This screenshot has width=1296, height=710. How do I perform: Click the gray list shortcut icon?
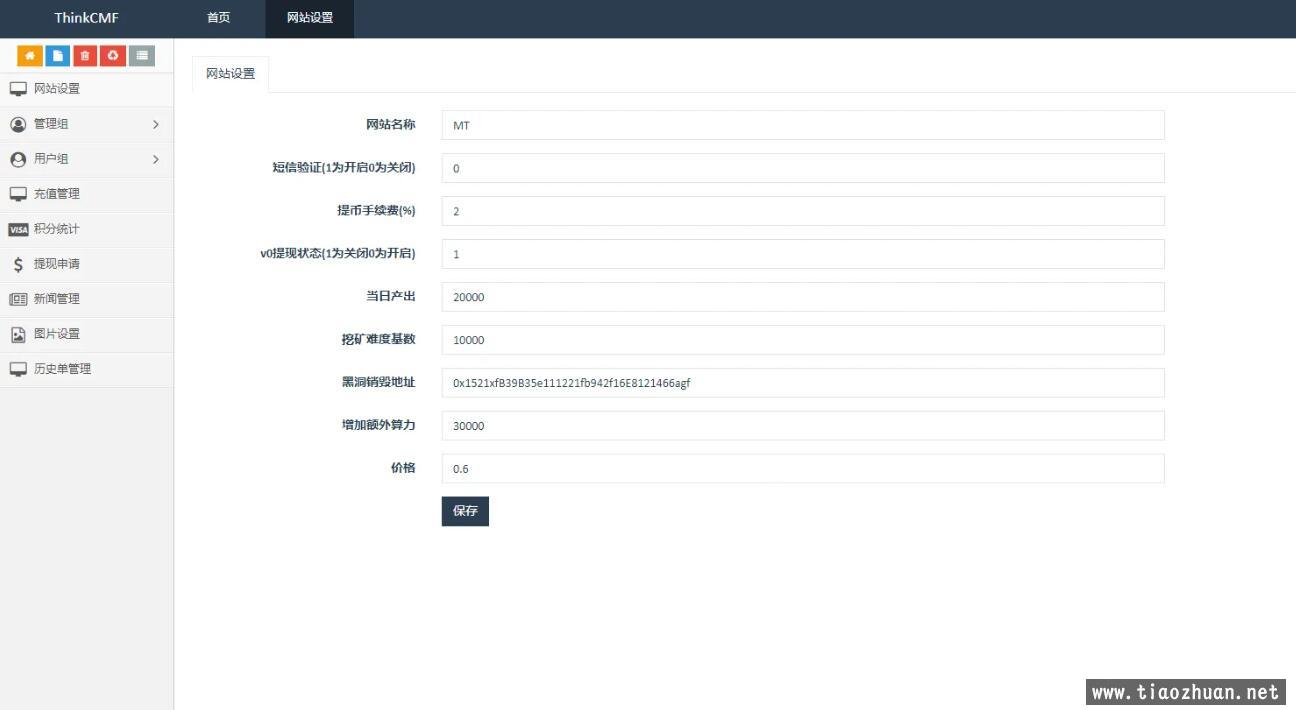coord(142,55)
